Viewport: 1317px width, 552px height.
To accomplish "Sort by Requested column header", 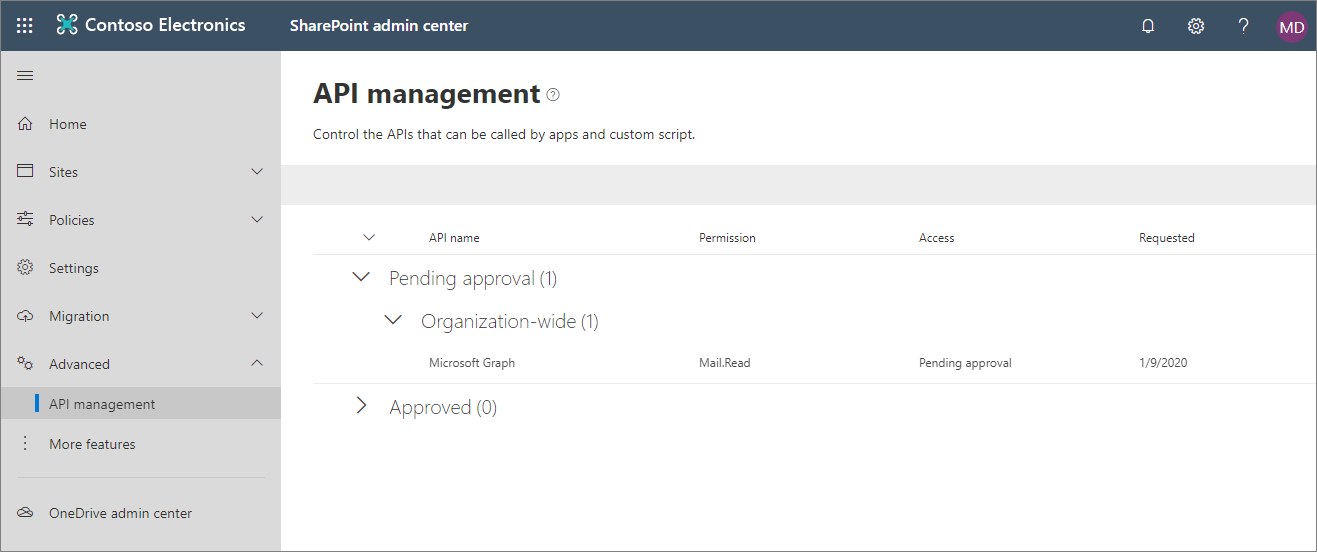I will coord(1167,238).
